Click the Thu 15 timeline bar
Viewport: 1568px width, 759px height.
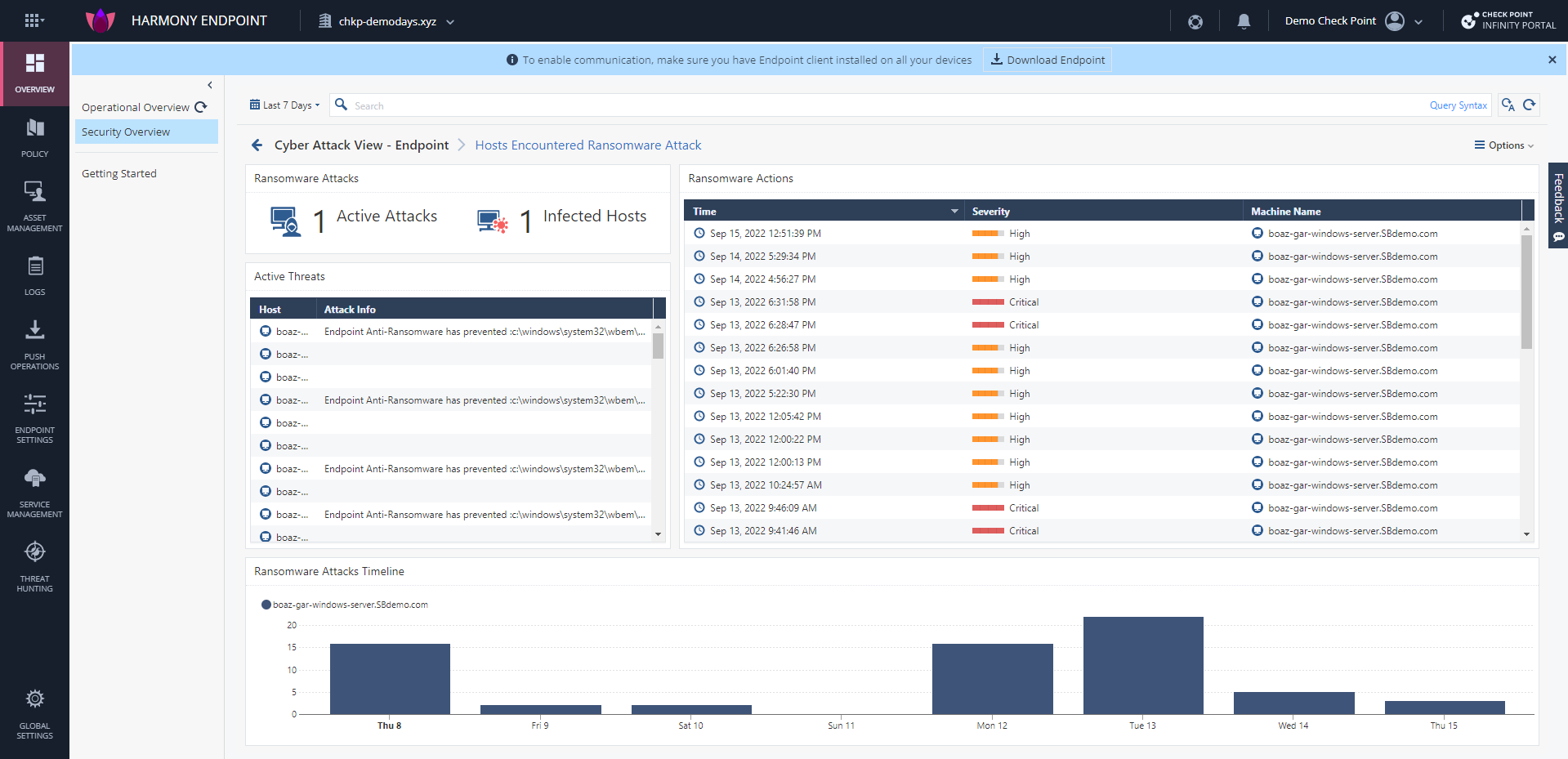tap(1445, 708)
